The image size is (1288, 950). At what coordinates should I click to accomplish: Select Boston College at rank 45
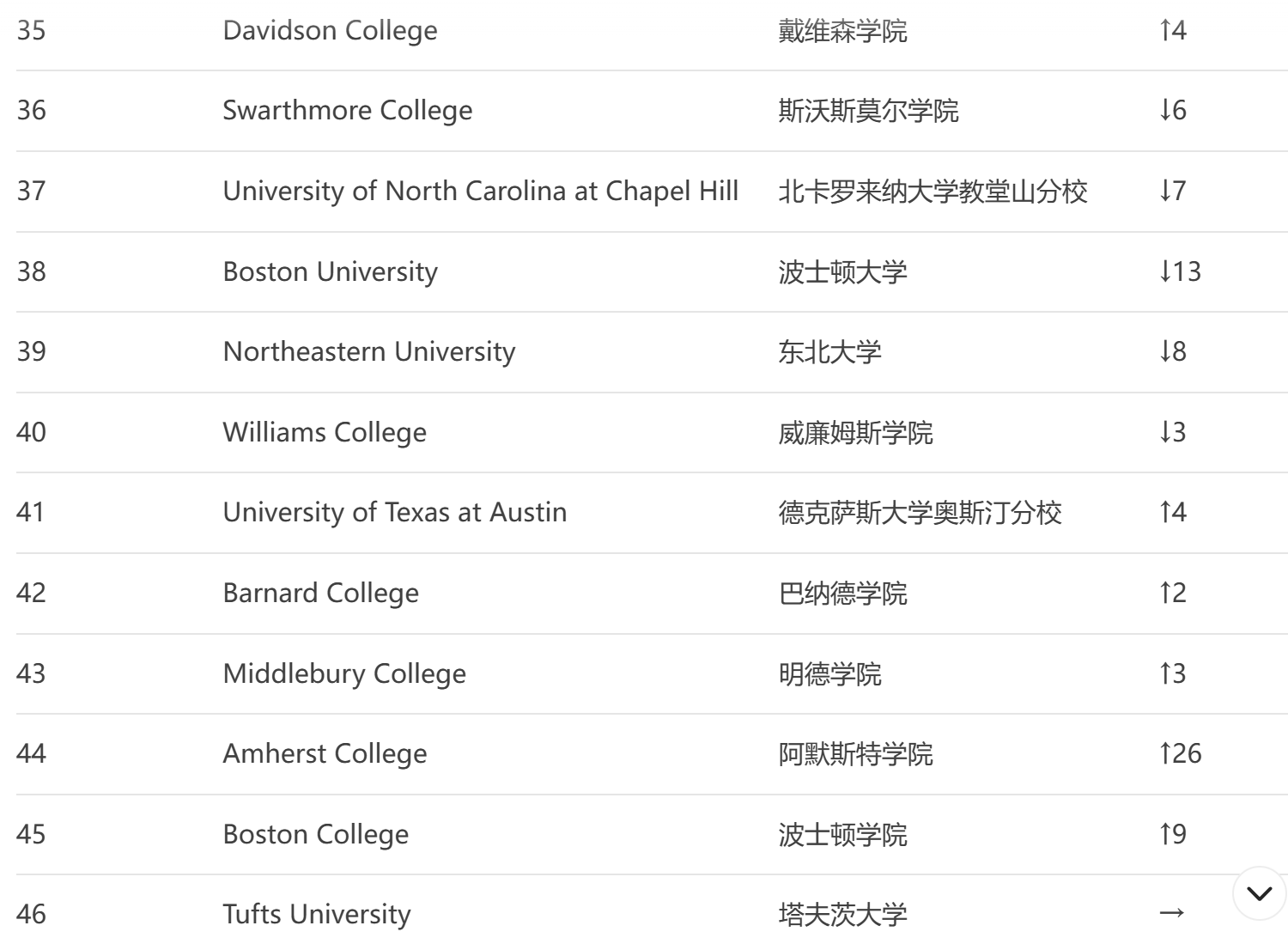(x=315, y=834)
